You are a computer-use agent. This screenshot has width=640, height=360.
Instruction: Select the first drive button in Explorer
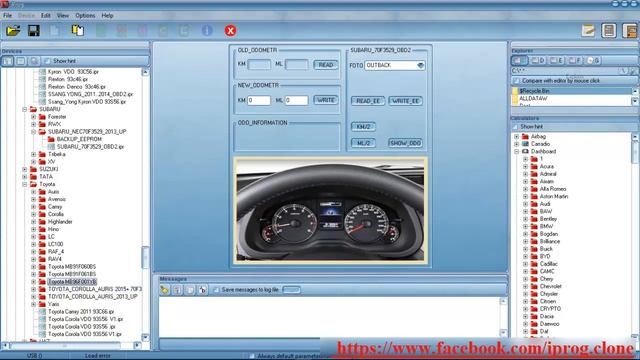(520, 60)
